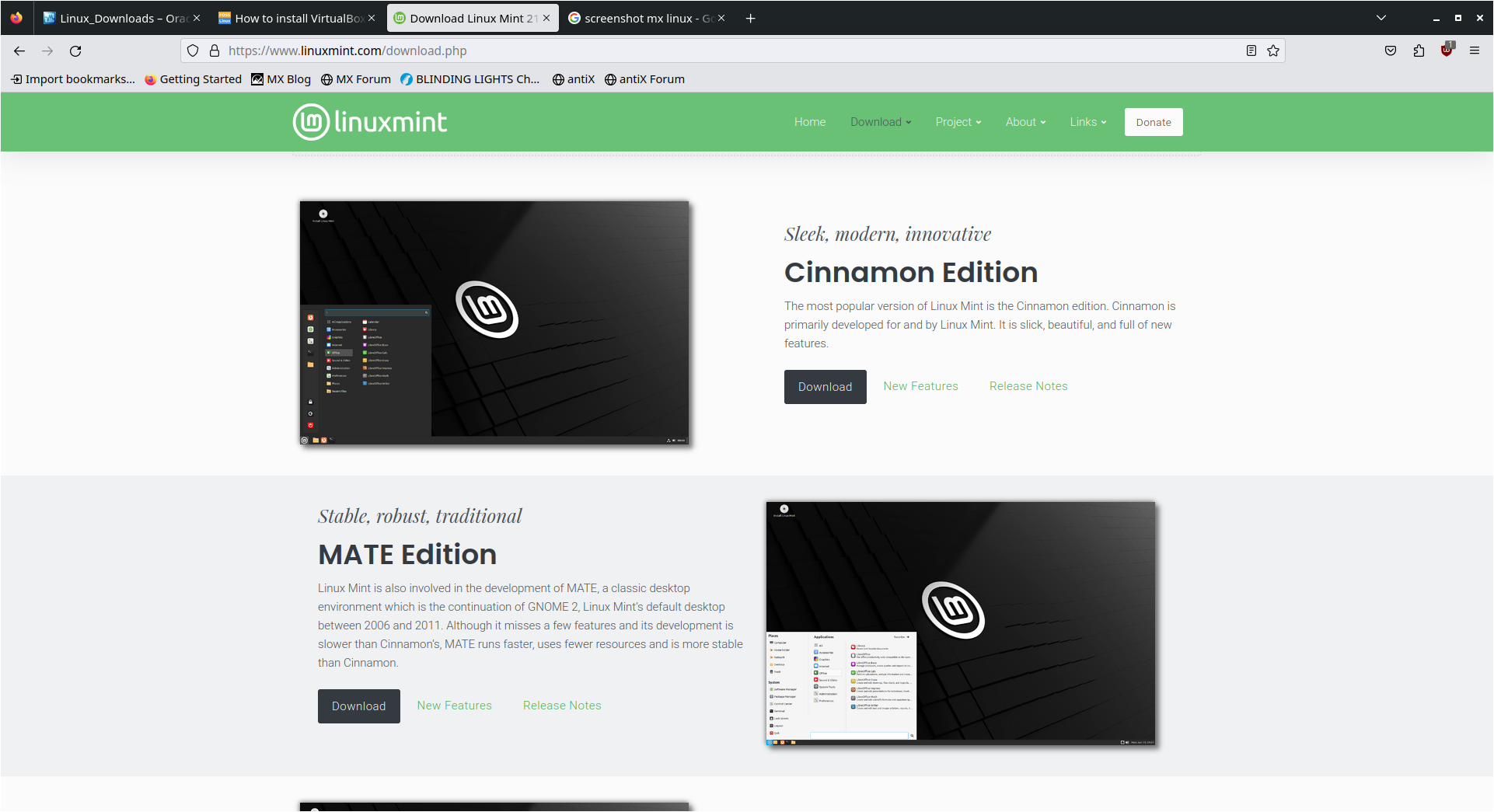This screenshot has width=1494, height=812.
Task: Click the 'Stable, robust, traditional' tagline
Action: pos(420,516)
